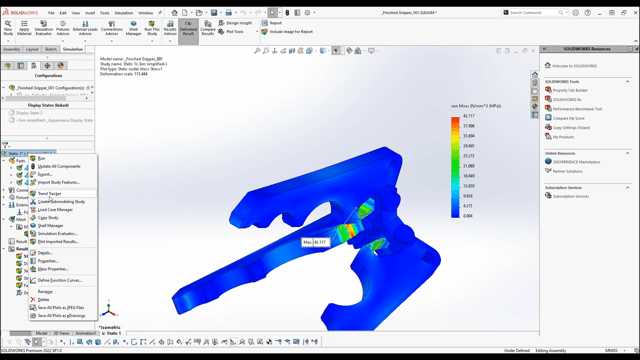
Task: Click Design Insight in the ribbon
Action: tap(236, 23)
